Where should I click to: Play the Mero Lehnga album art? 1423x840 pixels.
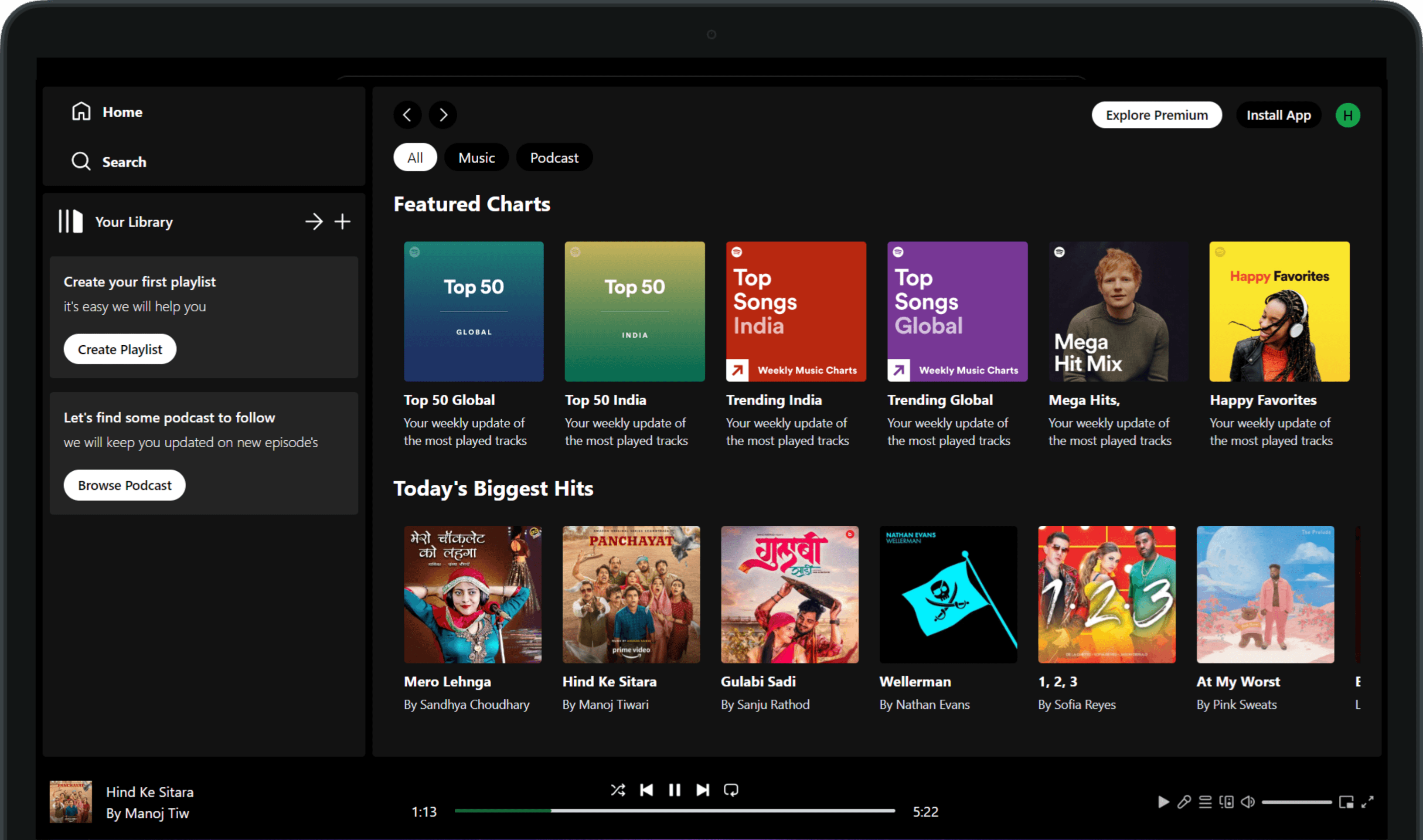point(473,595)
